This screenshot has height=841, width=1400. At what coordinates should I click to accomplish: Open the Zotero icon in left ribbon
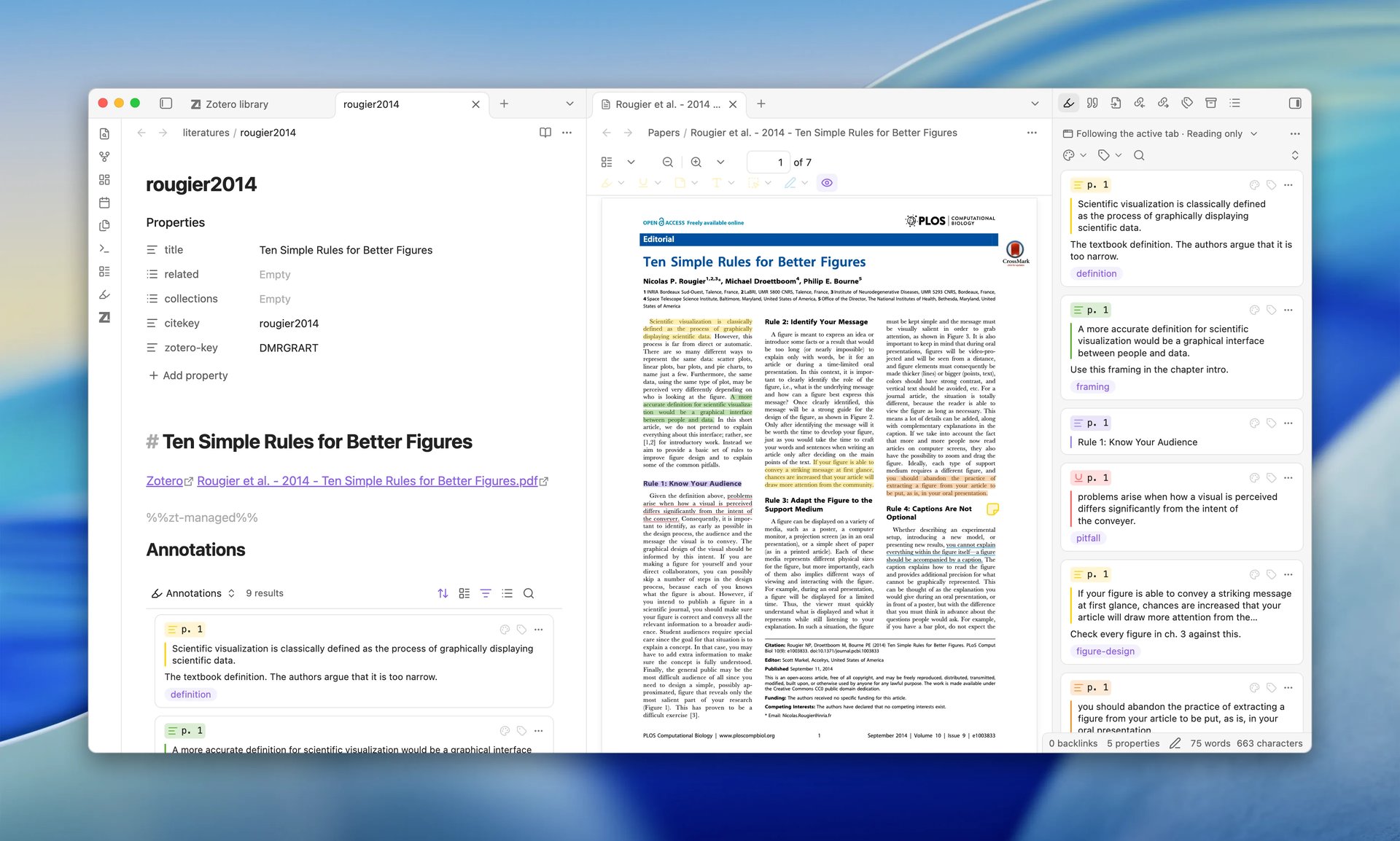104,318
